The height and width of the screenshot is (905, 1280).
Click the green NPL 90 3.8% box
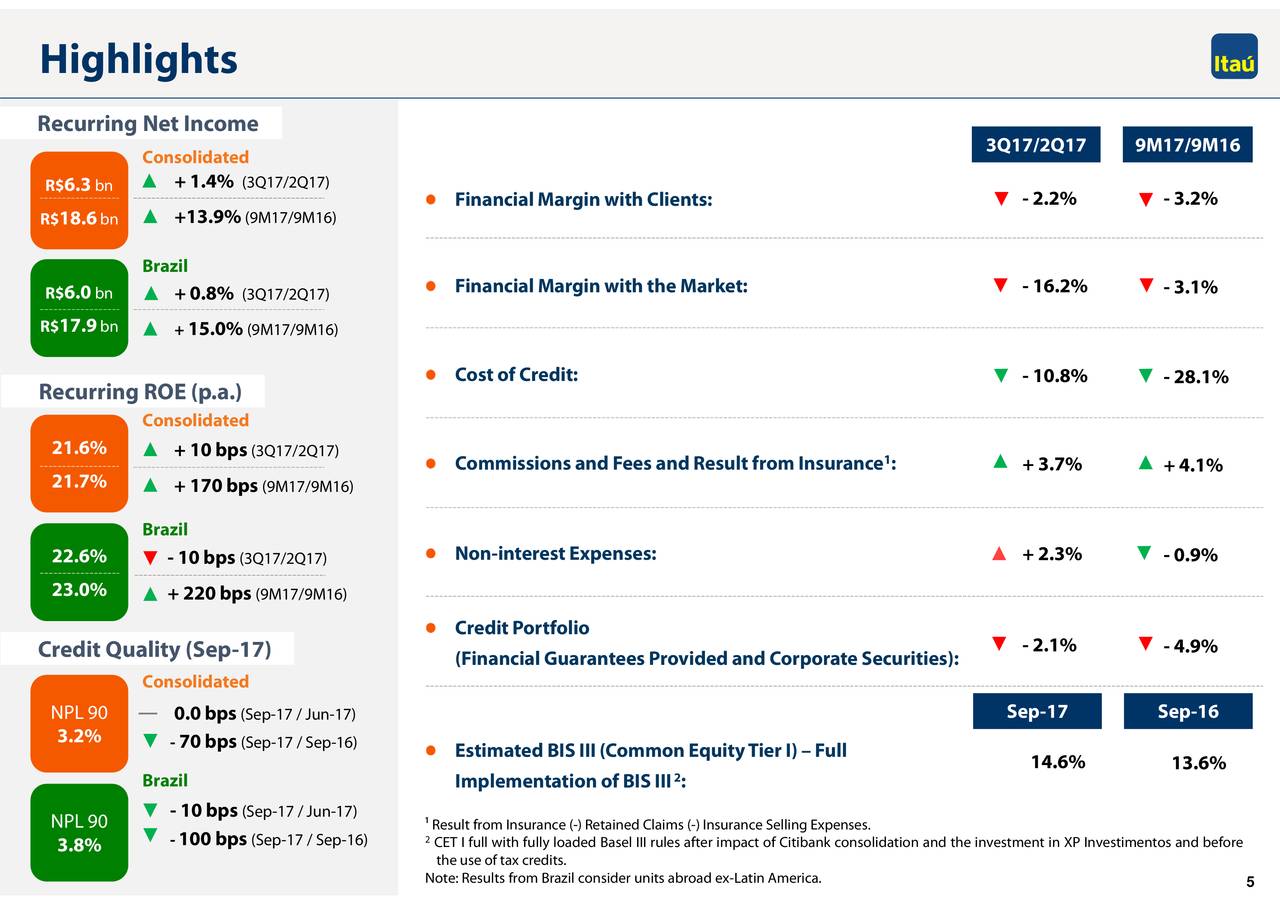click(79, 832)
